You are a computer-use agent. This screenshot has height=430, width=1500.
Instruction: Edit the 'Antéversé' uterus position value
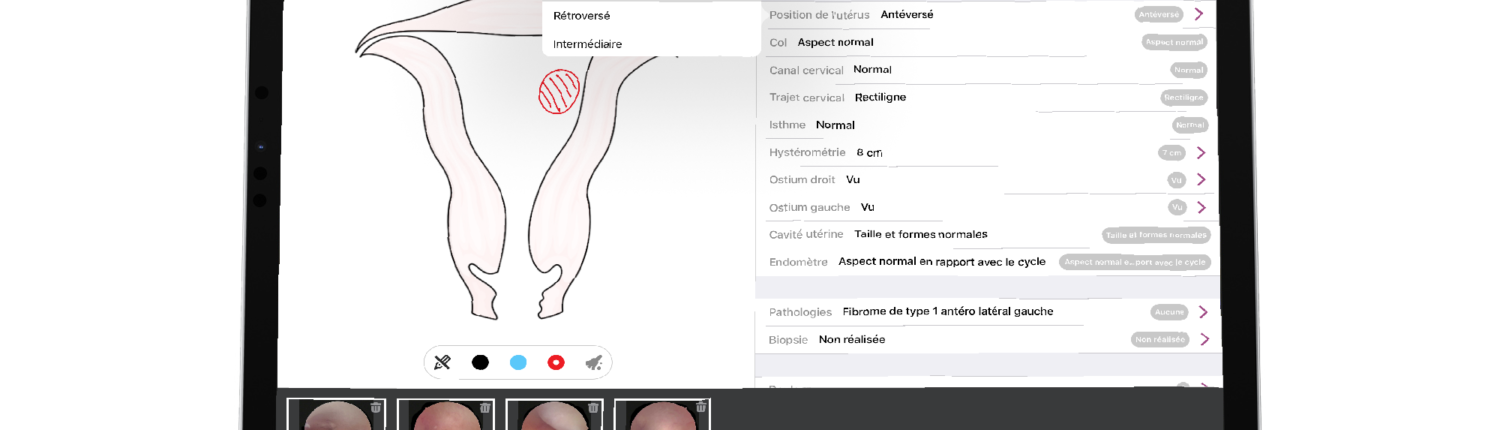[907, 14]
